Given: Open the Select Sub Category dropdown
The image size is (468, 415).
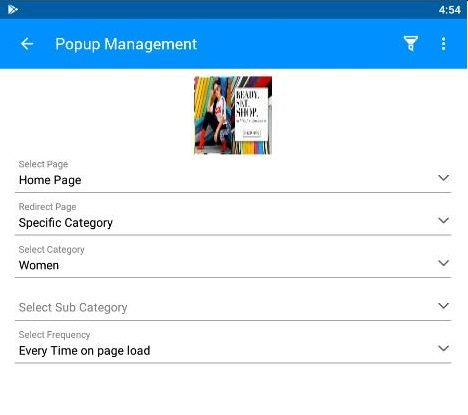Looking at the screenshot, I should [233, 307].
